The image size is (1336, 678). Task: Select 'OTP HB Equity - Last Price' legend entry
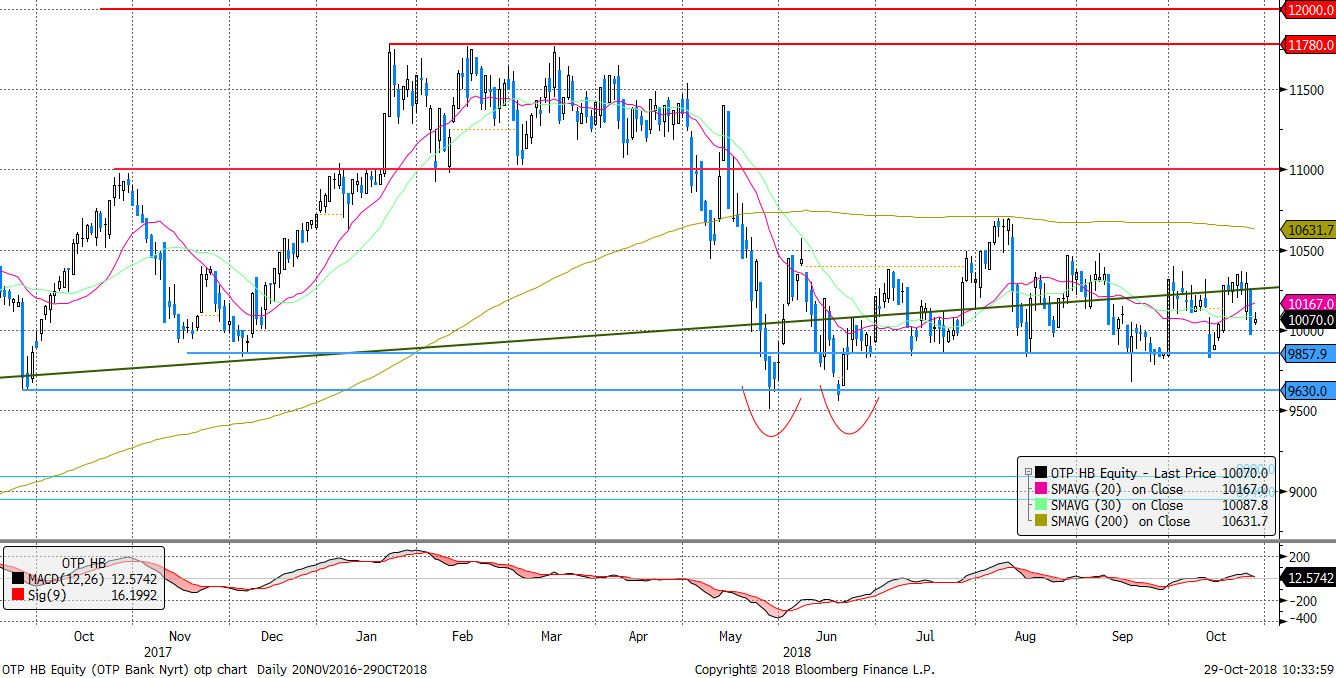pos(1133,473)
